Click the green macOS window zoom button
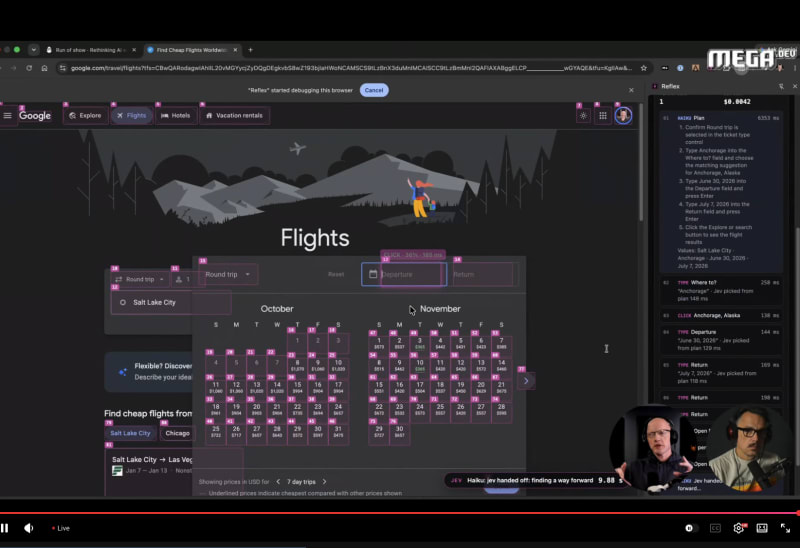 [17, 49]
